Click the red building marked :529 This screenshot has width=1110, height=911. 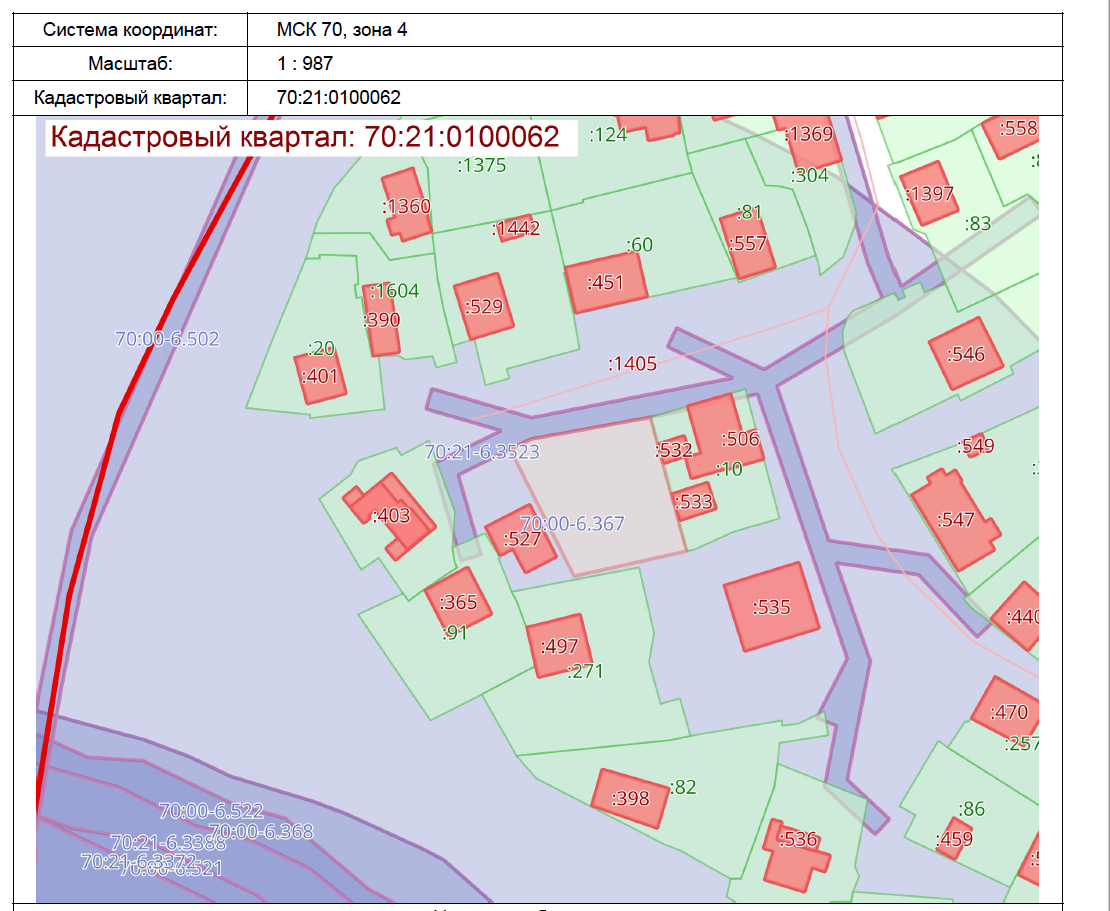click(484, 307)
